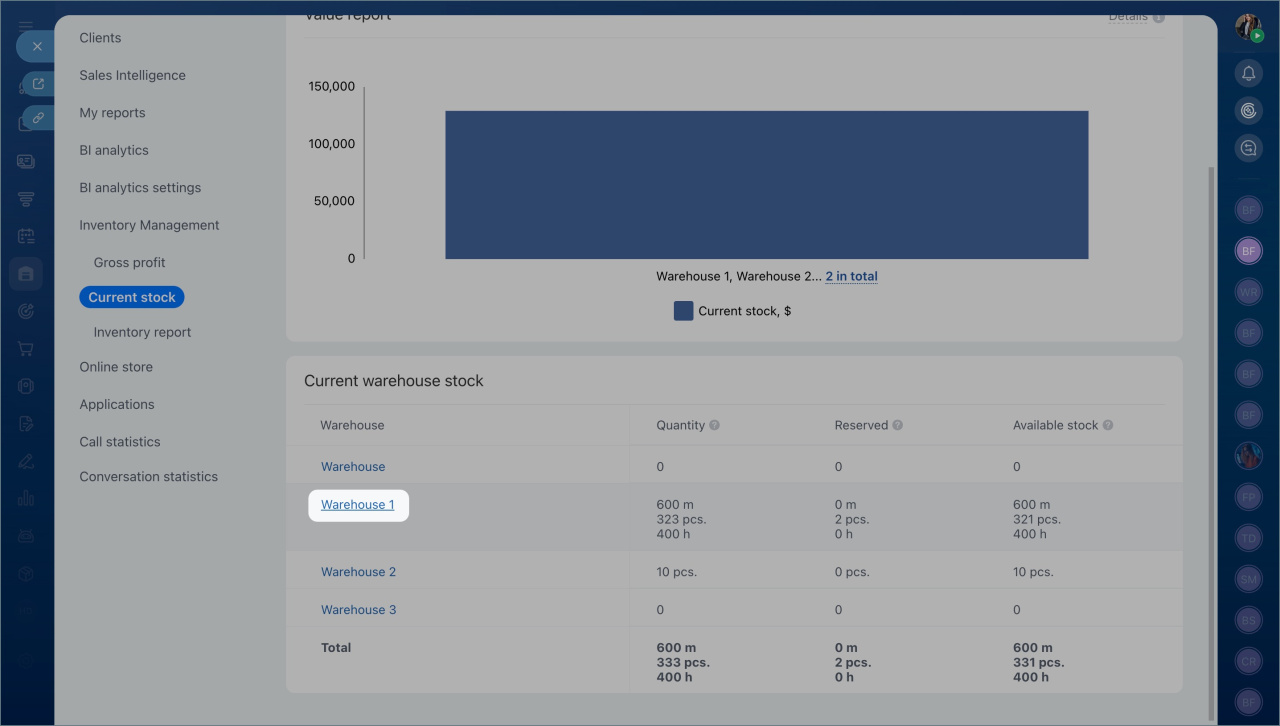1280x726 pixels.
Task: Open the user profile avatar at top right
Action: (1248, 28)
